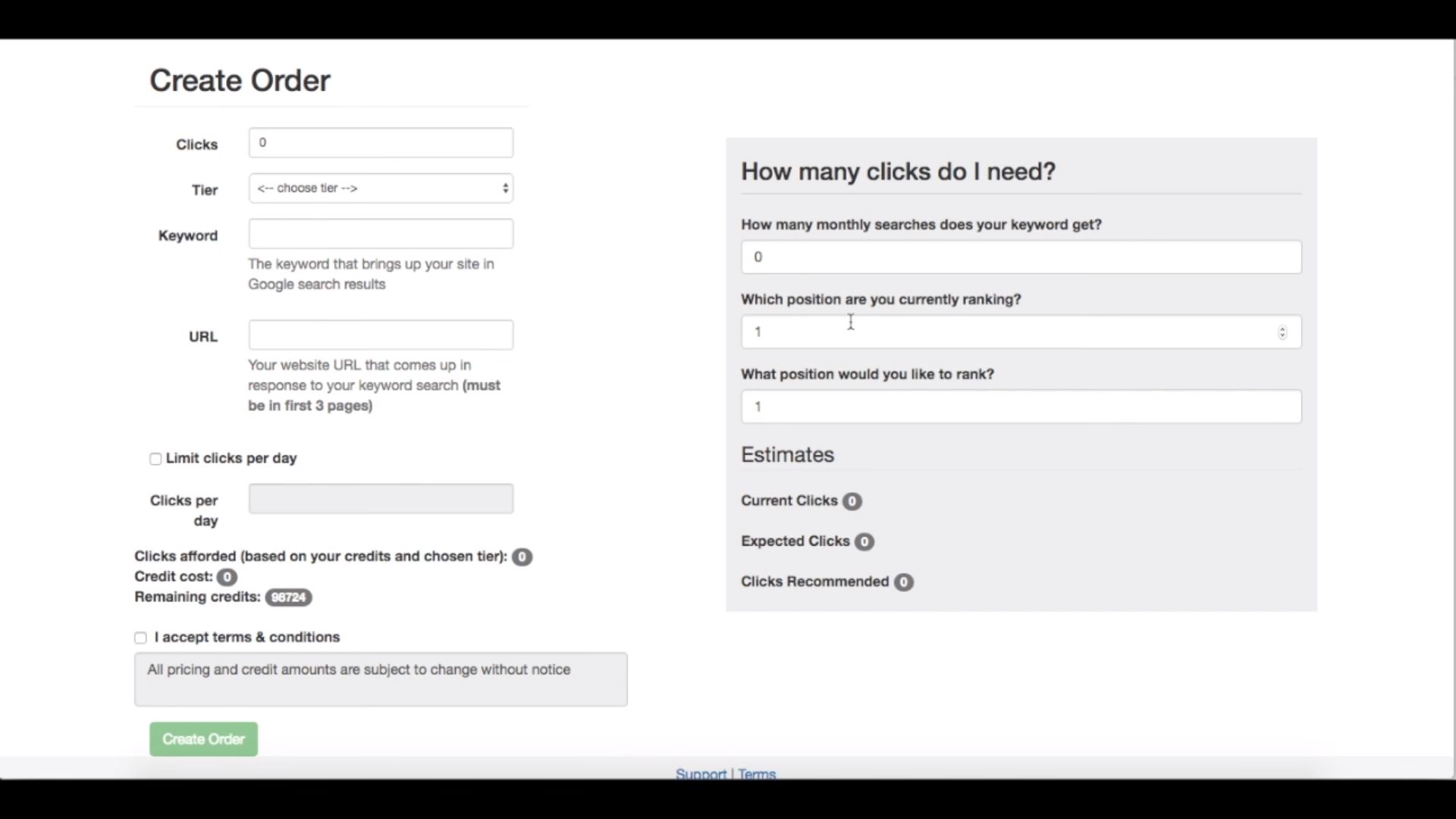
Task: Click the Current Clicks estimate badge
Action: tap(852, 501)
